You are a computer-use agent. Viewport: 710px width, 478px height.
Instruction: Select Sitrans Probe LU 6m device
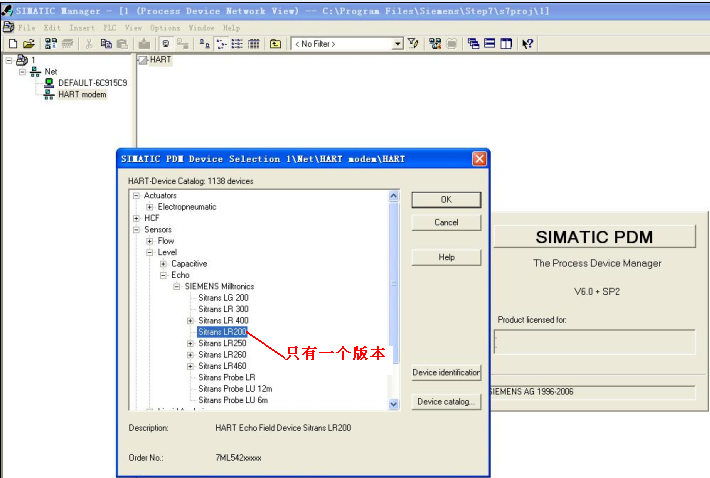[233, 400]
